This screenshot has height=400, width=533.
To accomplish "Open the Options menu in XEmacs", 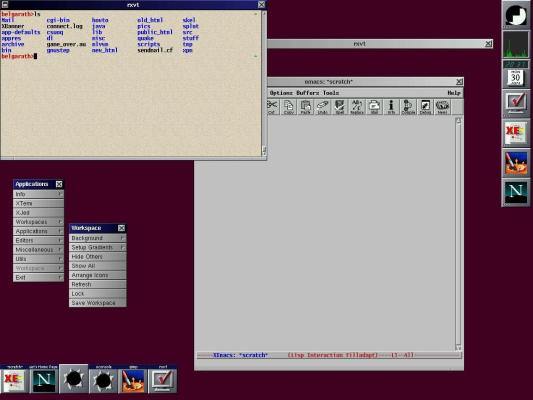I will (281, 93).
